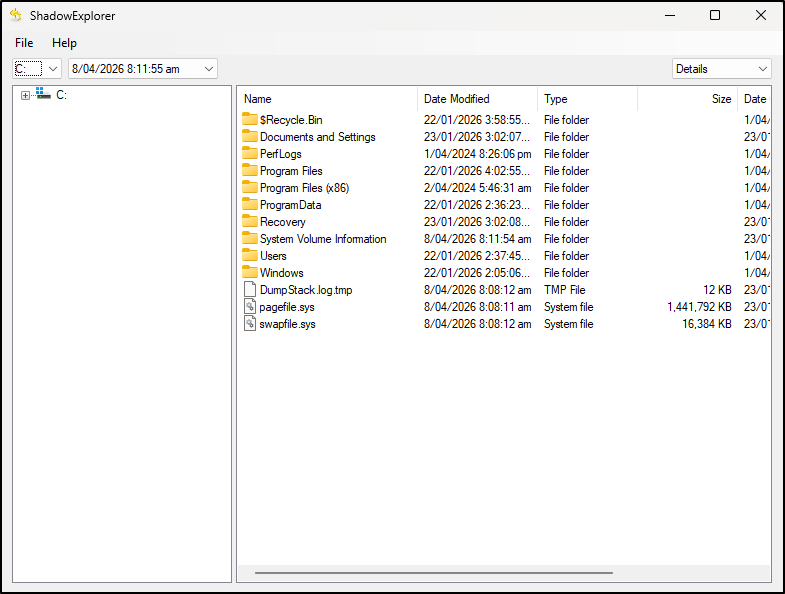
Task: Select the swapfile.sys file name
Action: click(x=287, y=325)
